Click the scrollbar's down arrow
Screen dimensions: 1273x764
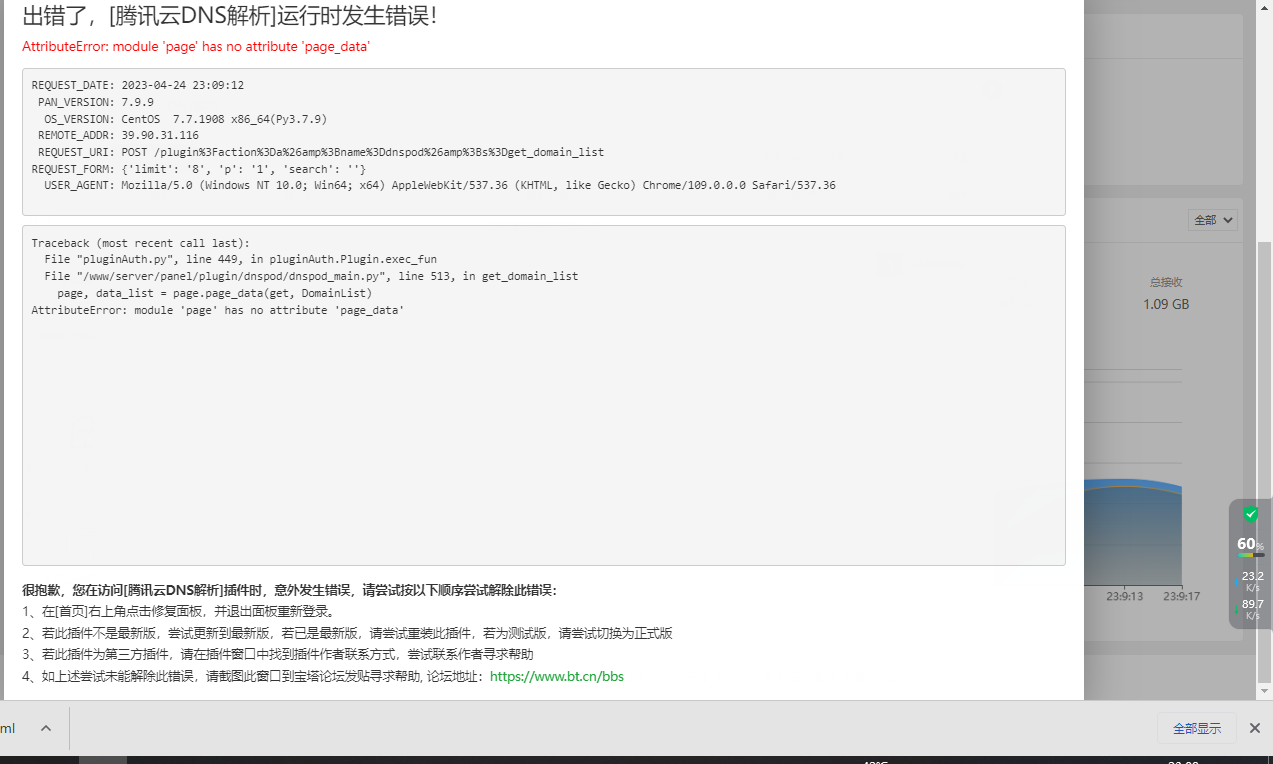(1265, 691)
